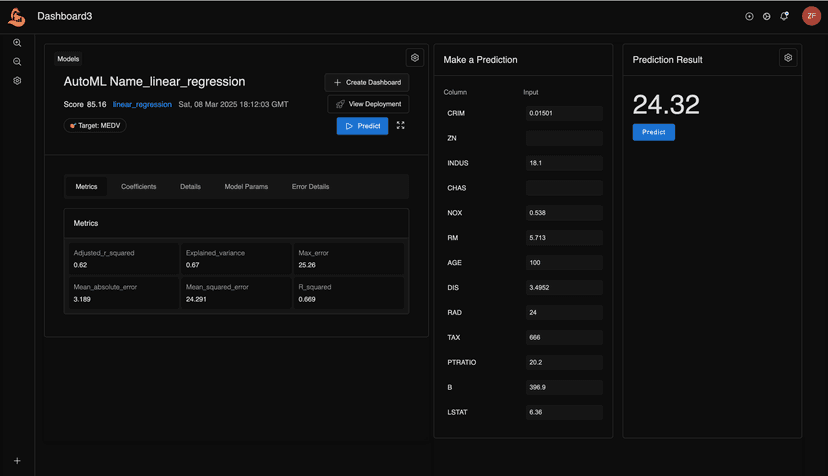This screenshot has width=828, height=476.
Task: Open the Prediction Result panel settings gear
Action: 788,58
